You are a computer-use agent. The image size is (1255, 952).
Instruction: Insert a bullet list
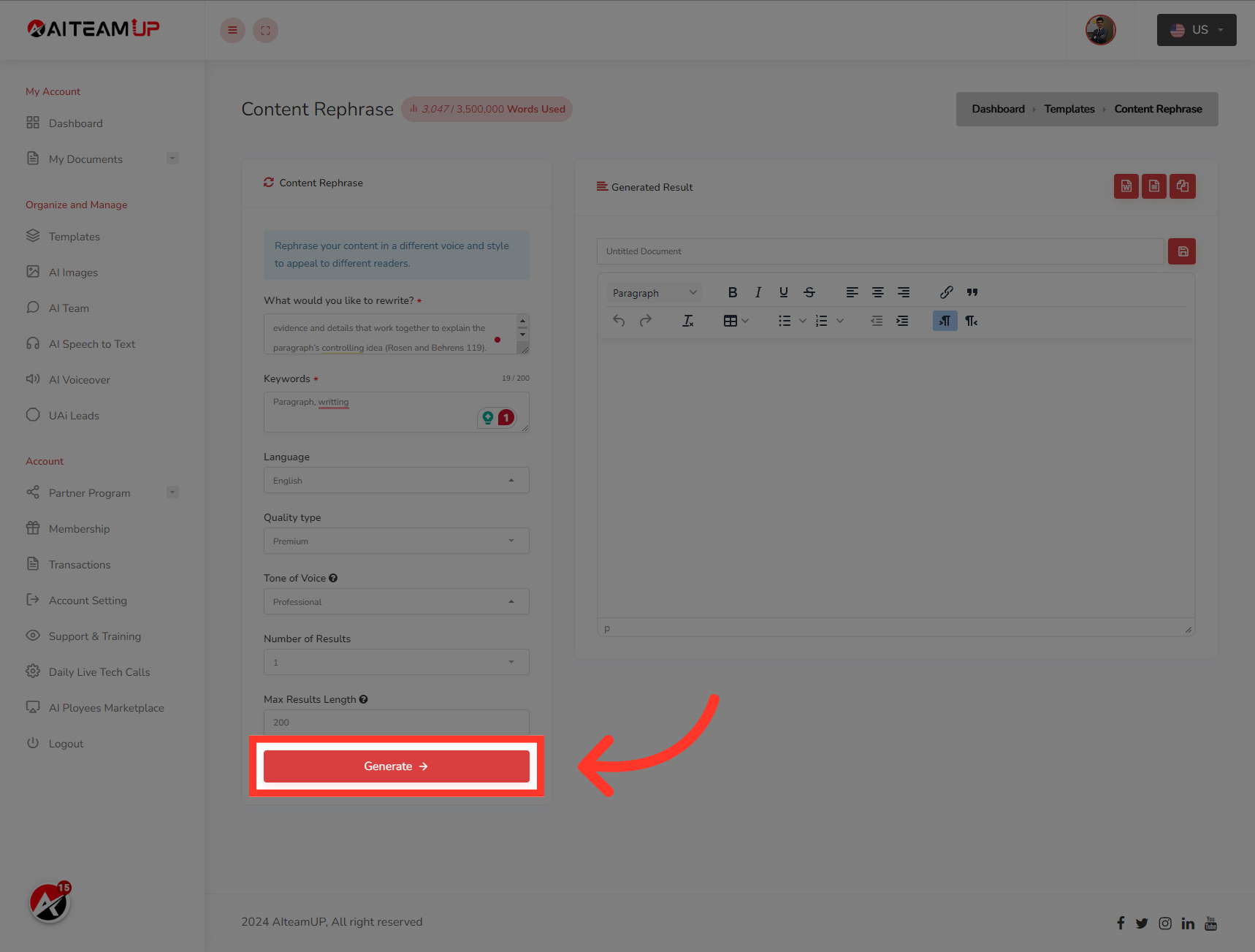(x=785, y=321)
